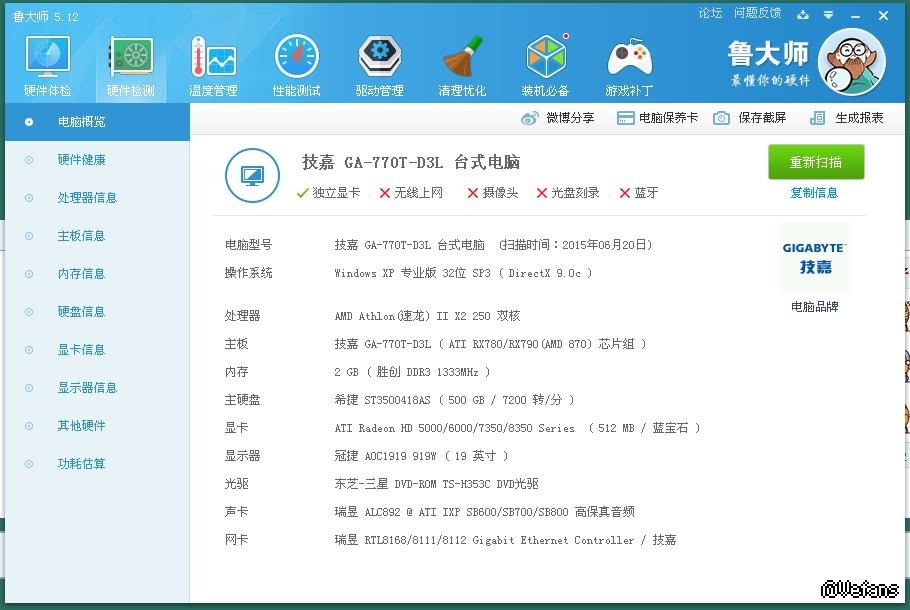The height and width of the screenshot is (610, 910).
Task: Open 硬盘信息 sidebar item
Action: point(81,312)
